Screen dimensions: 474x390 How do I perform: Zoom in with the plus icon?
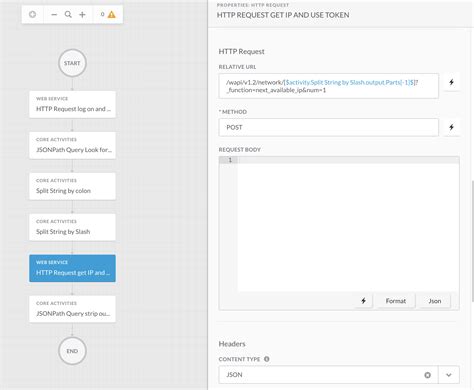tap(82, 15)
